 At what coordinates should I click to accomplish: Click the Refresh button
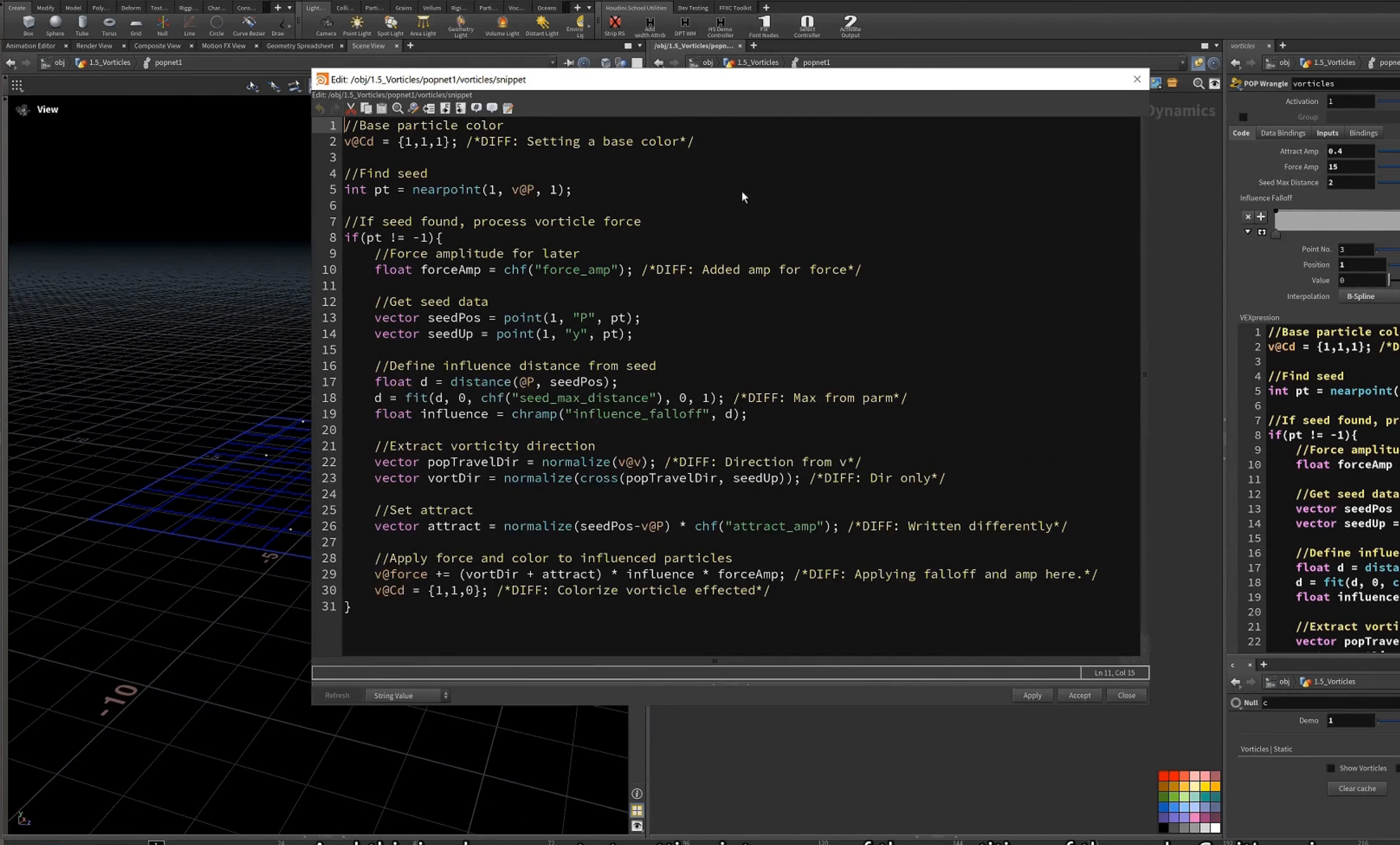pyautogui.click(x=337, y=695)
